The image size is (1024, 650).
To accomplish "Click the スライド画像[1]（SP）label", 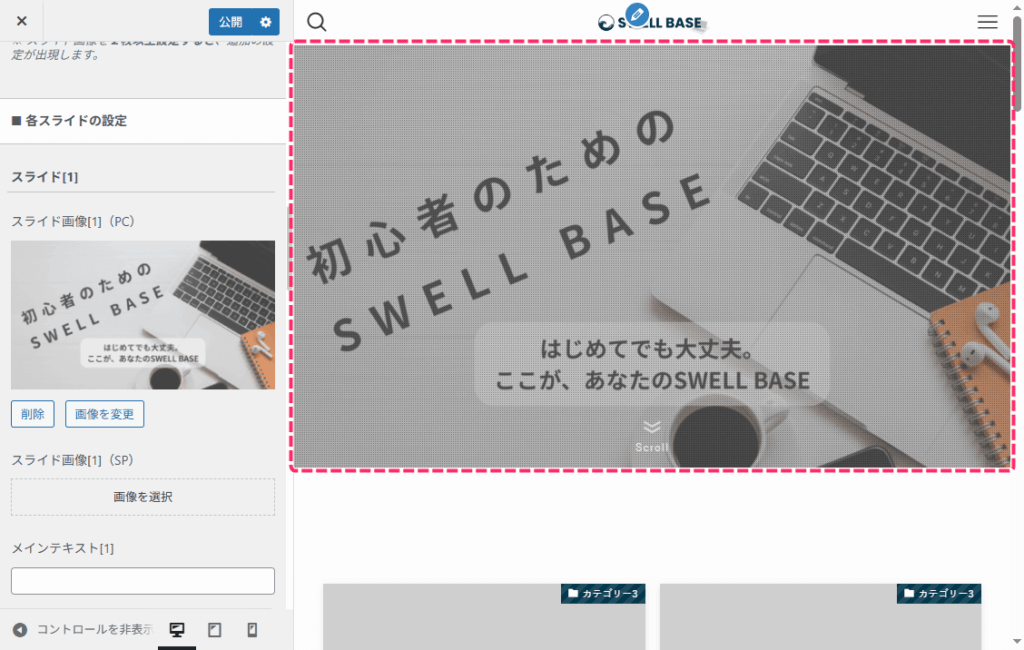I will click(x=72, y=461).
